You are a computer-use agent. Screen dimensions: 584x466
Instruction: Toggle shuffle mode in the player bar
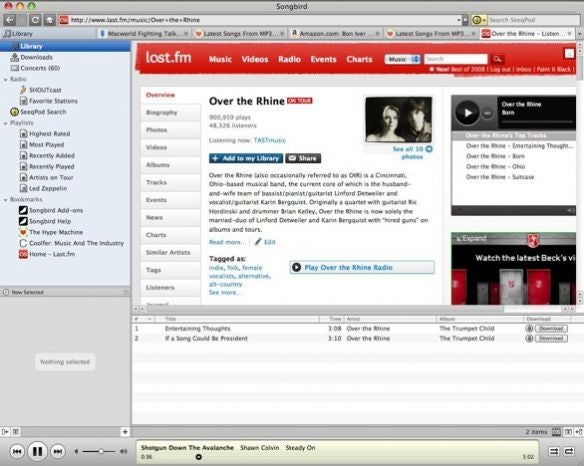pyautogui.click(x=554, y=451)
